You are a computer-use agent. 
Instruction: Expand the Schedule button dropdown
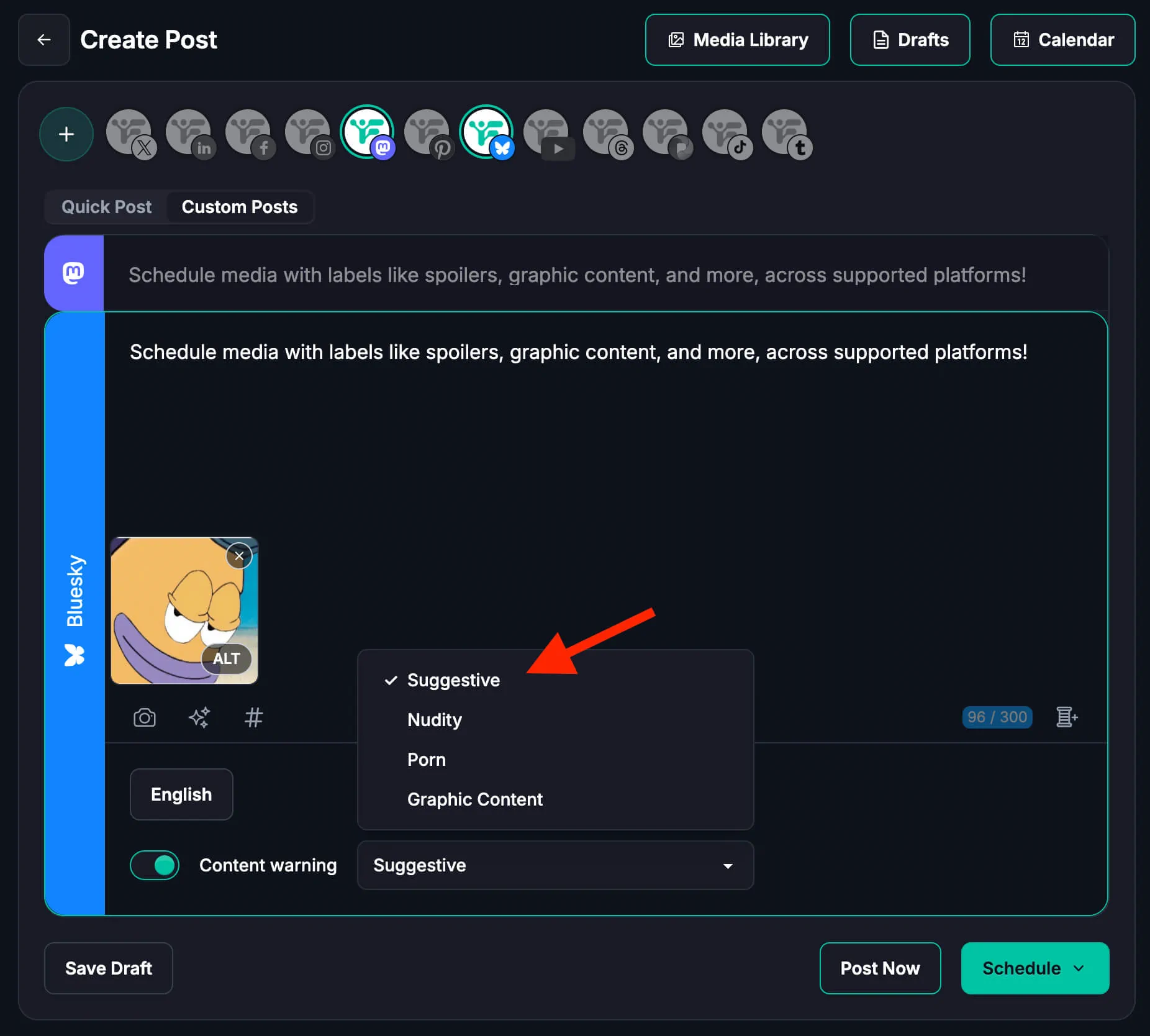1079,968
